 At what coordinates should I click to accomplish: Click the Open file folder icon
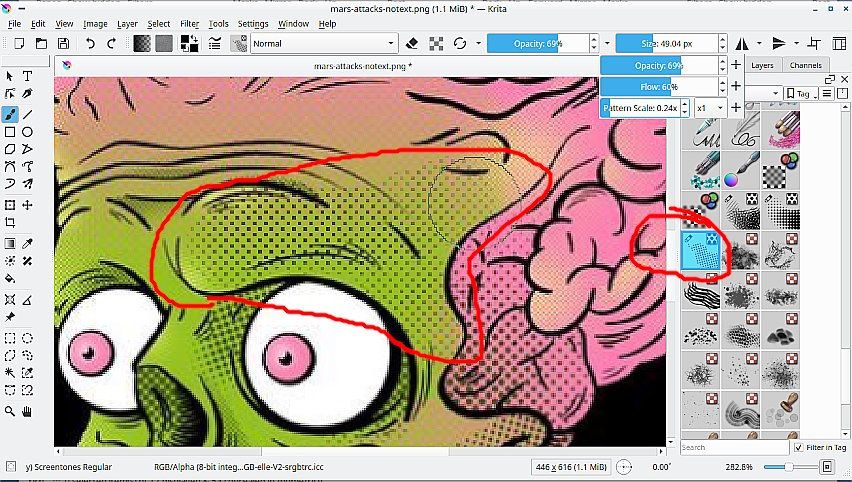point(41,43)
